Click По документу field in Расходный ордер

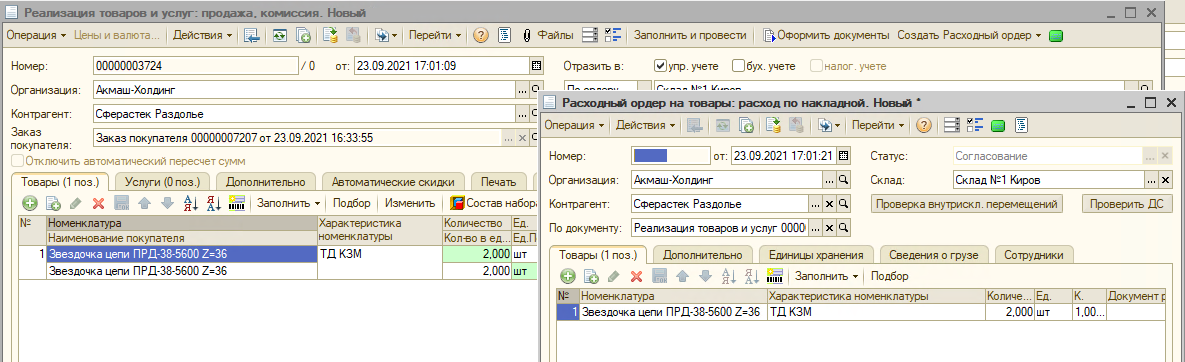click(719, 227)
